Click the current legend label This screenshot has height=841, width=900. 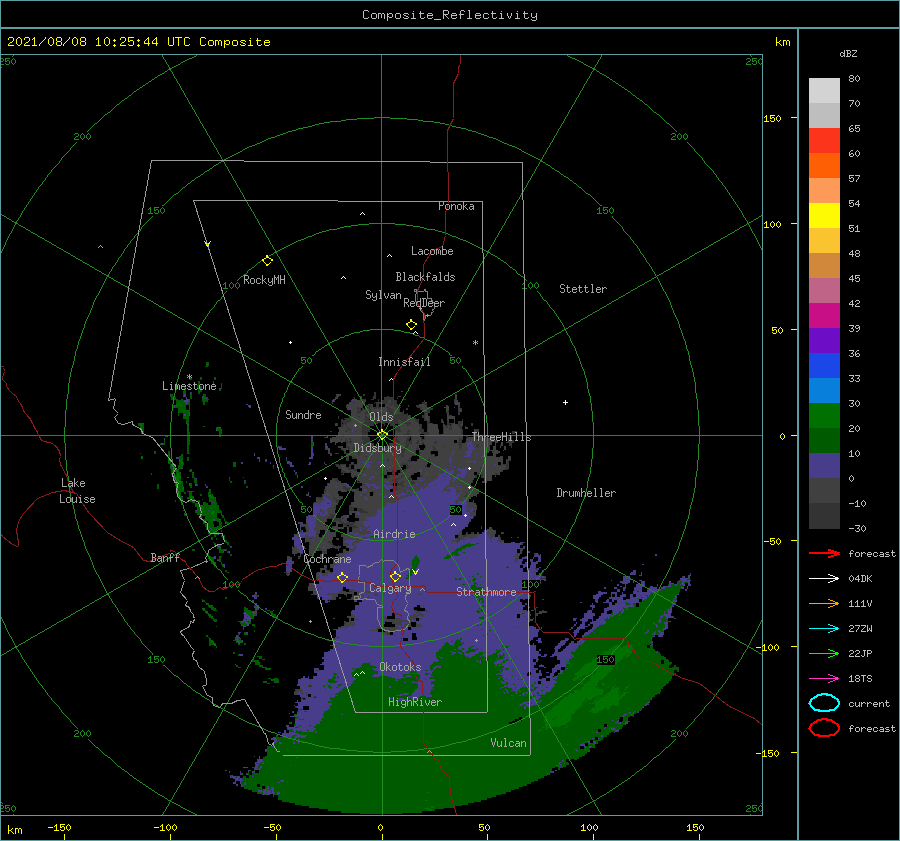pos(869,703)
